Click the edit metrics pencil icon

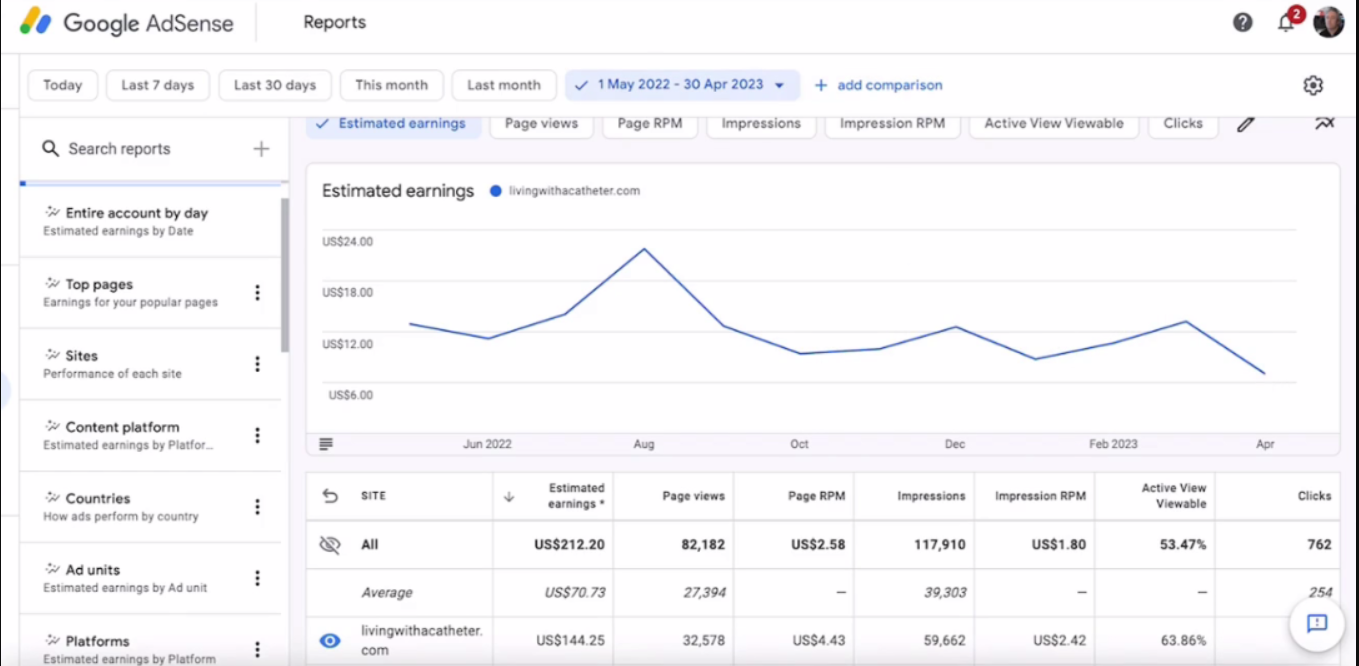click(x=1245, y=124)
